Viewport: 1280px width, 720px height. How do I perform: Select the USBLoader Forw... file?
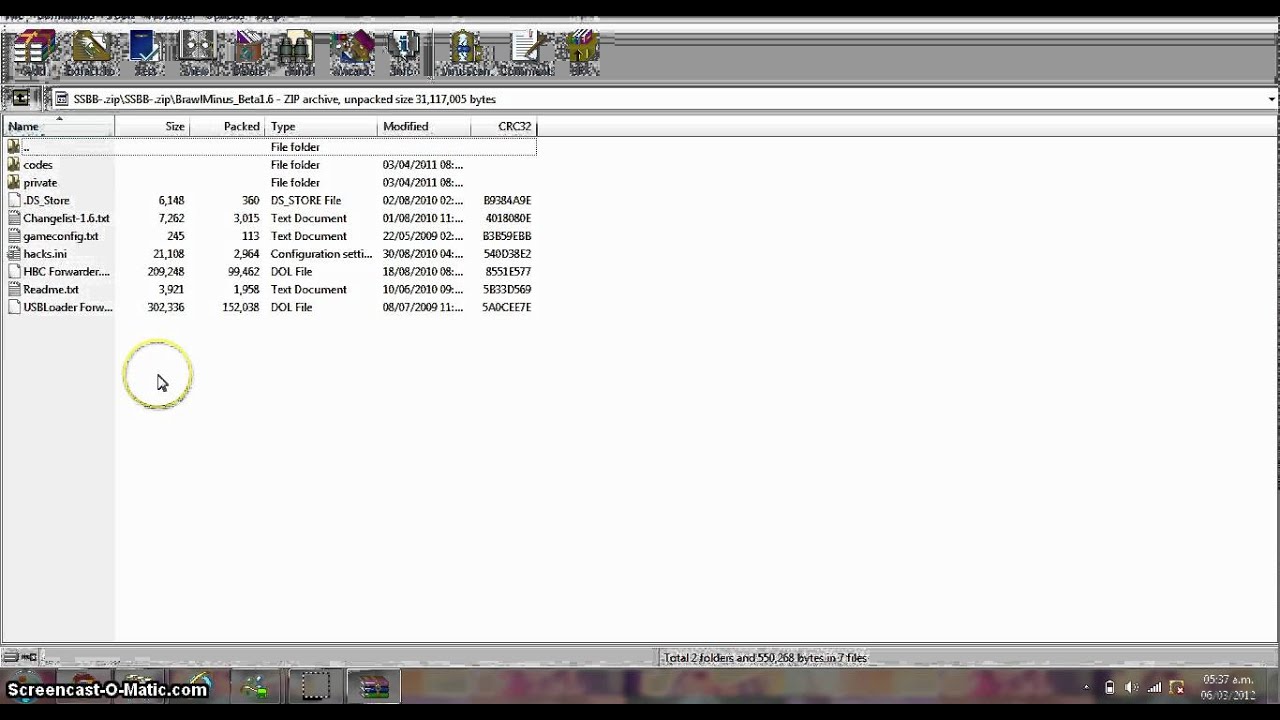tap(68, 308)
